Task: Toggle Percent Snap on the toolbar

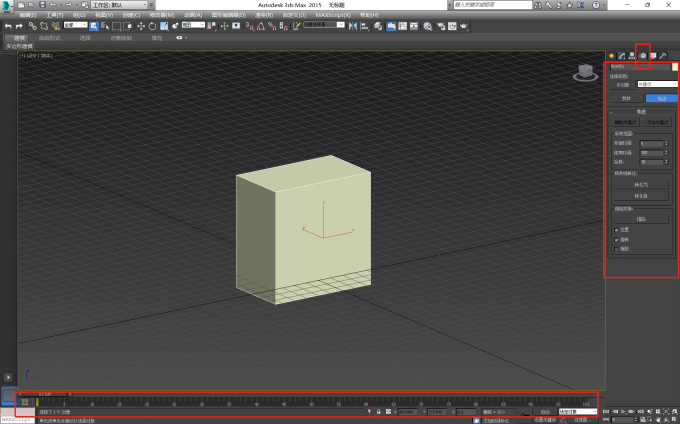Action: pos(272,26)
